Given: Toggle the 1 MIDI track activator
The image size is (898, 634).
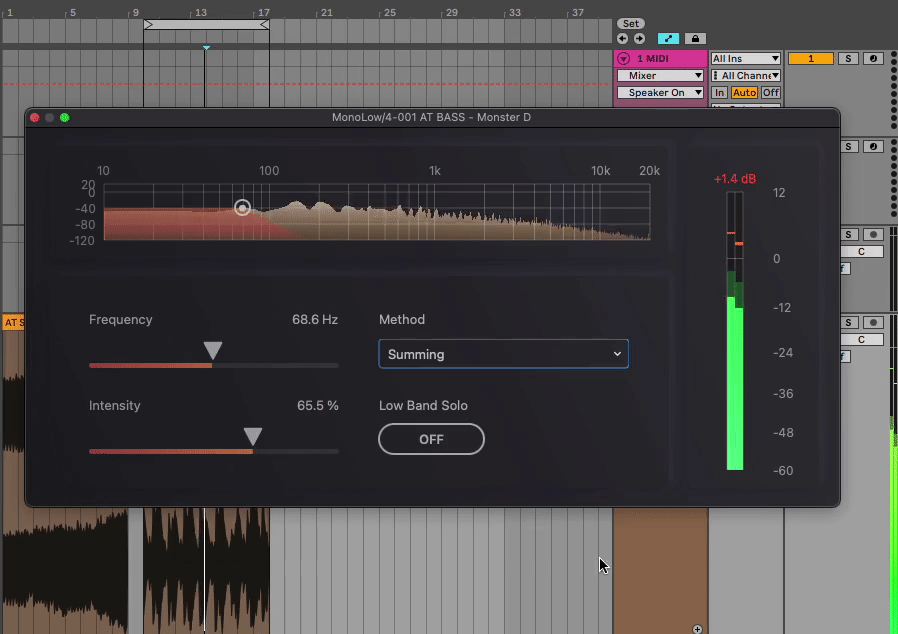Looking at the screenshot, I should pyautogui.click(x=810, y=58).
